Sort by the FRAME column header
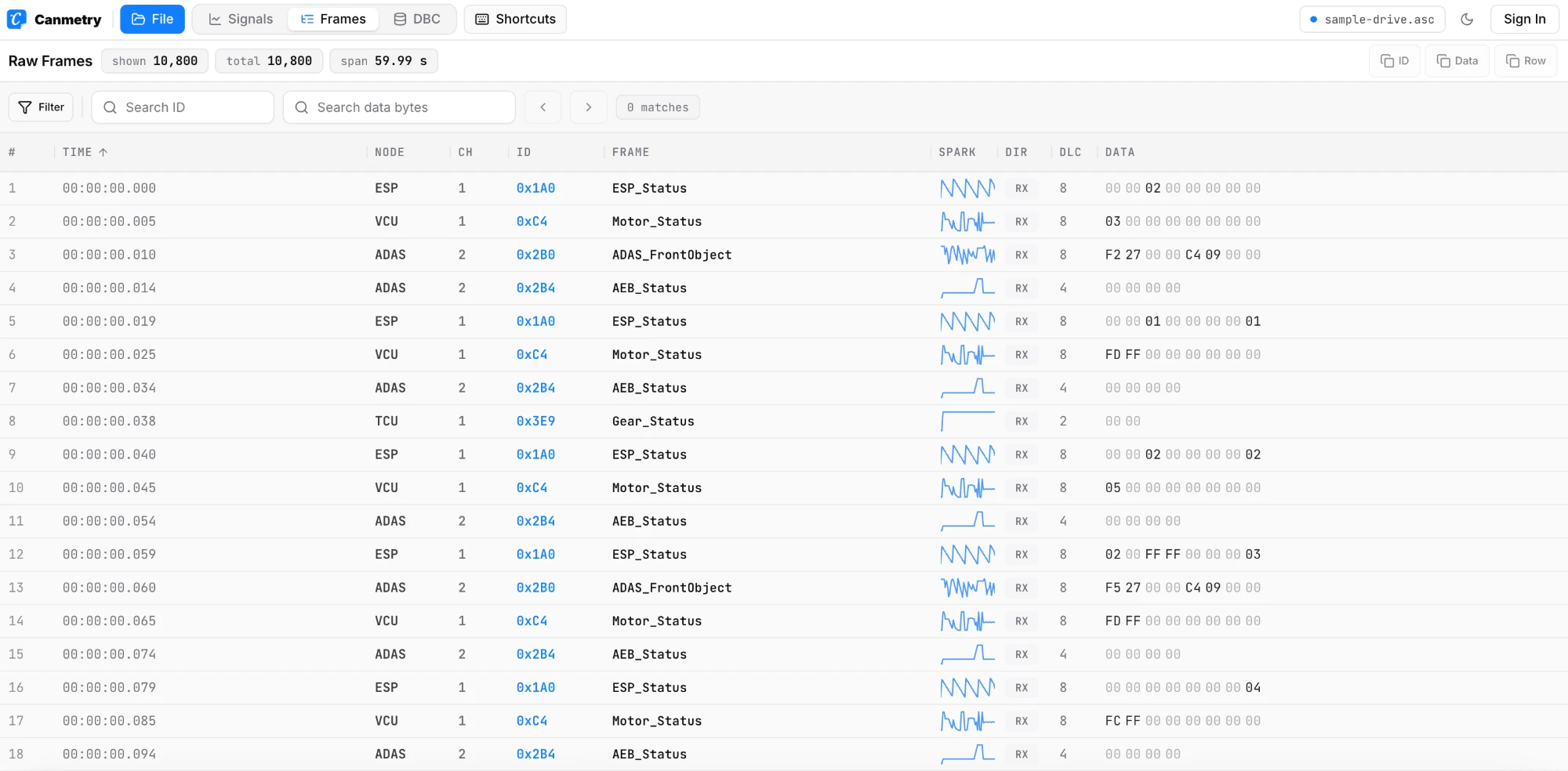The image size is (1568, 771). (630, 152)
